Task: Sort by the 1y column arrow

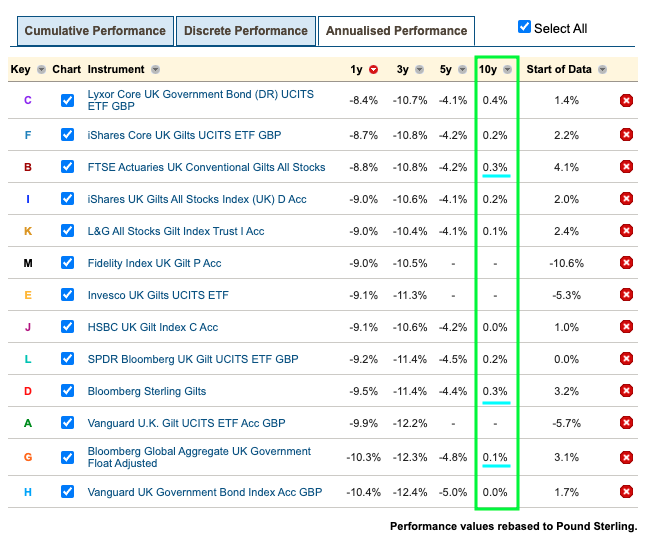Action: click(x=374, y=70)
